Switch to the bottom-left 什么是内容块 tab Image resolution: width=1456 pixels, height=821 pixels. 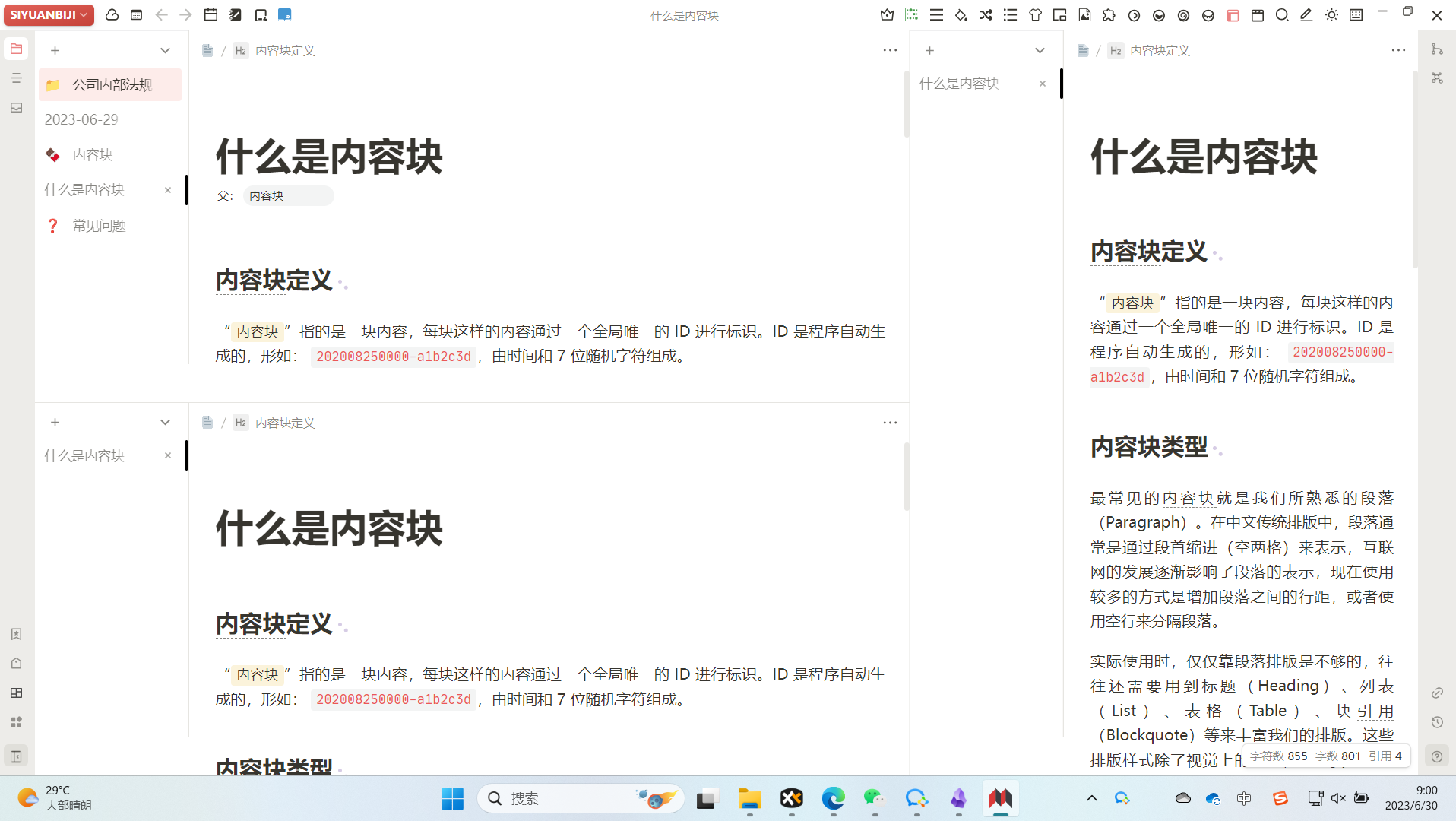pyautogui.click(x=84, y=456)
